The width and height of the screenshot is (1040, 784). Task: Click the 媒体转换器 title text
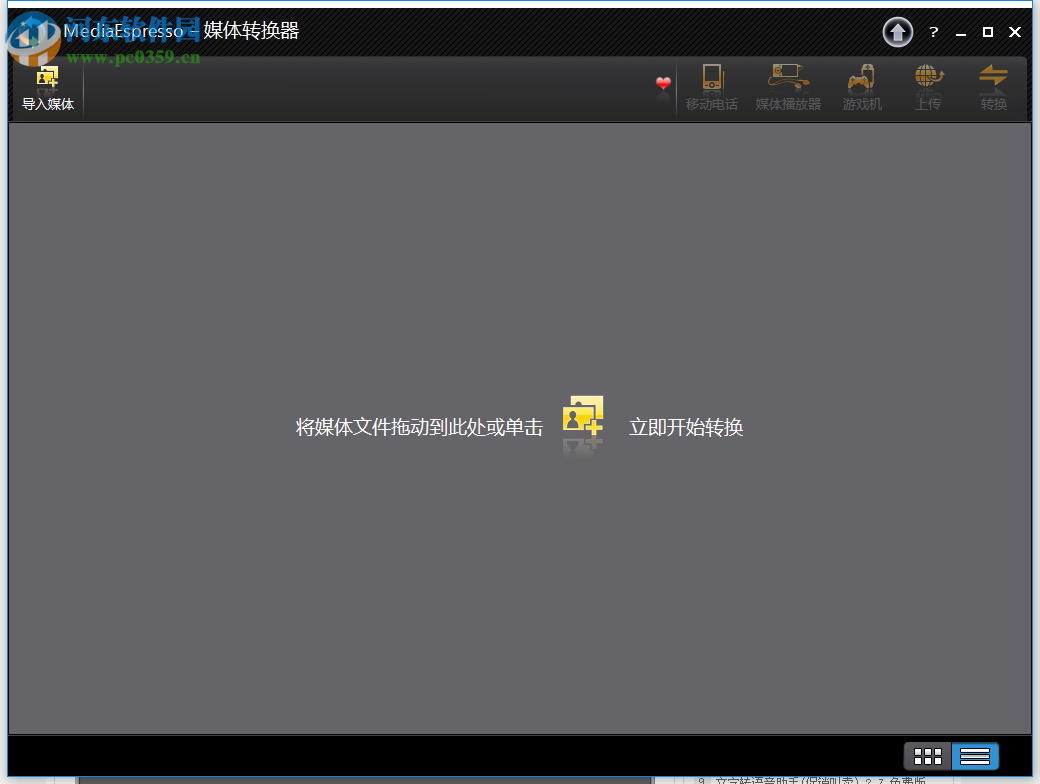[253, 31]
